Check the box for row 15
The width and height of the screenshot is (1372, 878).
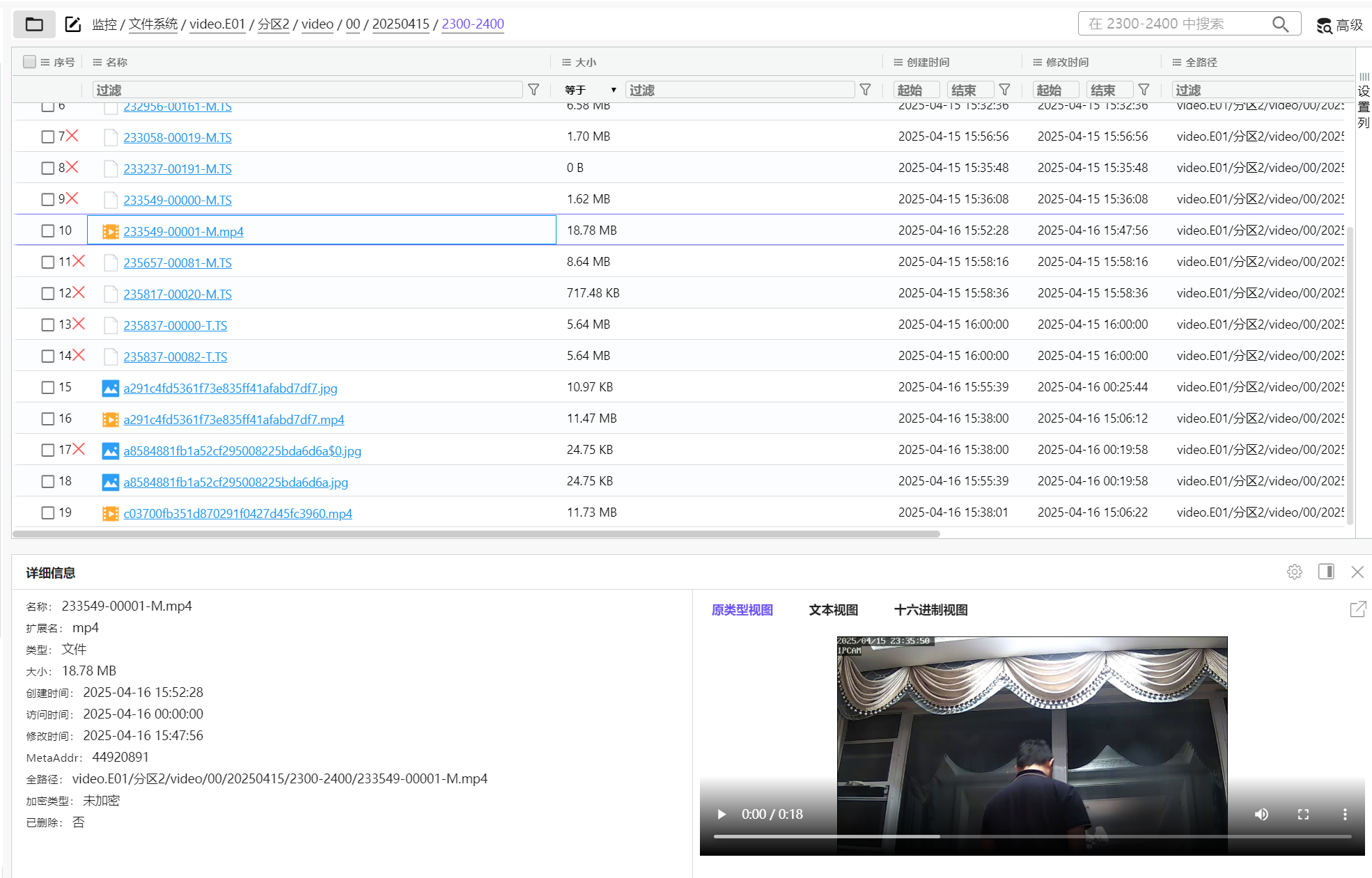click(x=48, y=387)
